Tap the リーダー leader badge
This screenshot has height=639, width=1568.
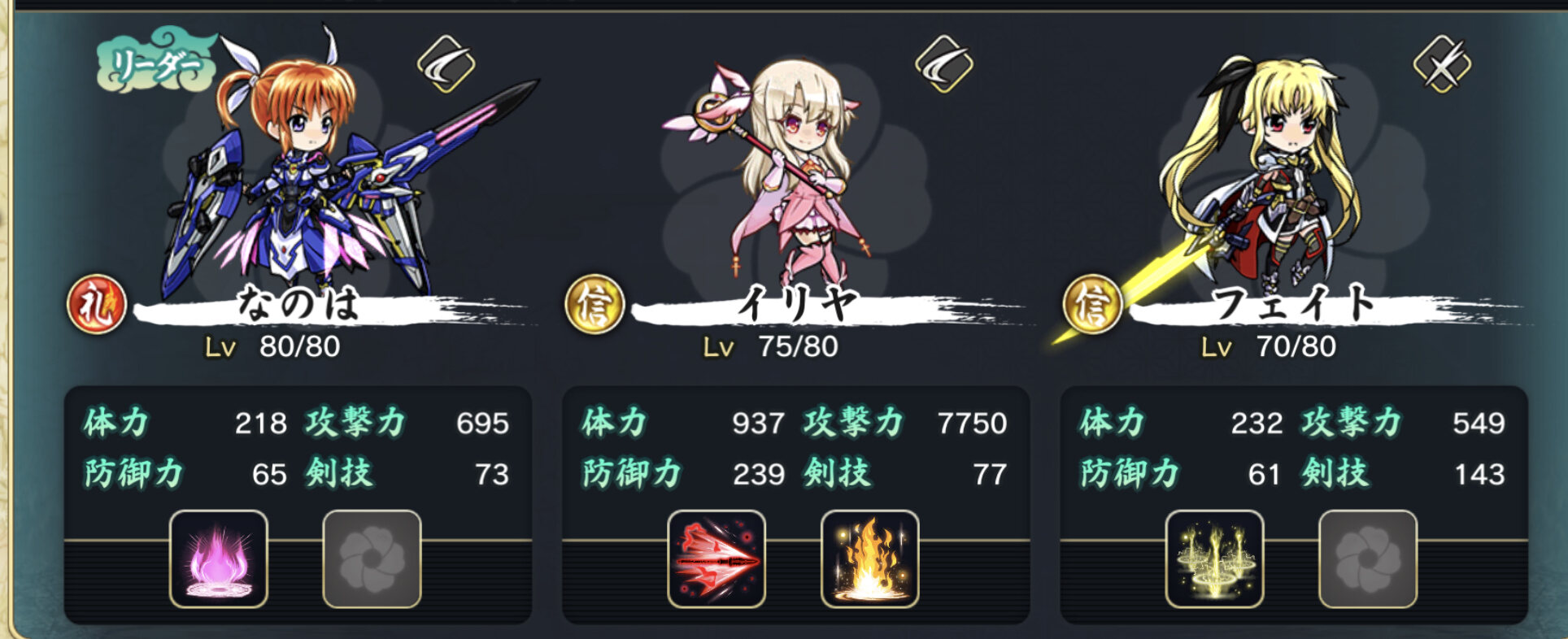156,61
